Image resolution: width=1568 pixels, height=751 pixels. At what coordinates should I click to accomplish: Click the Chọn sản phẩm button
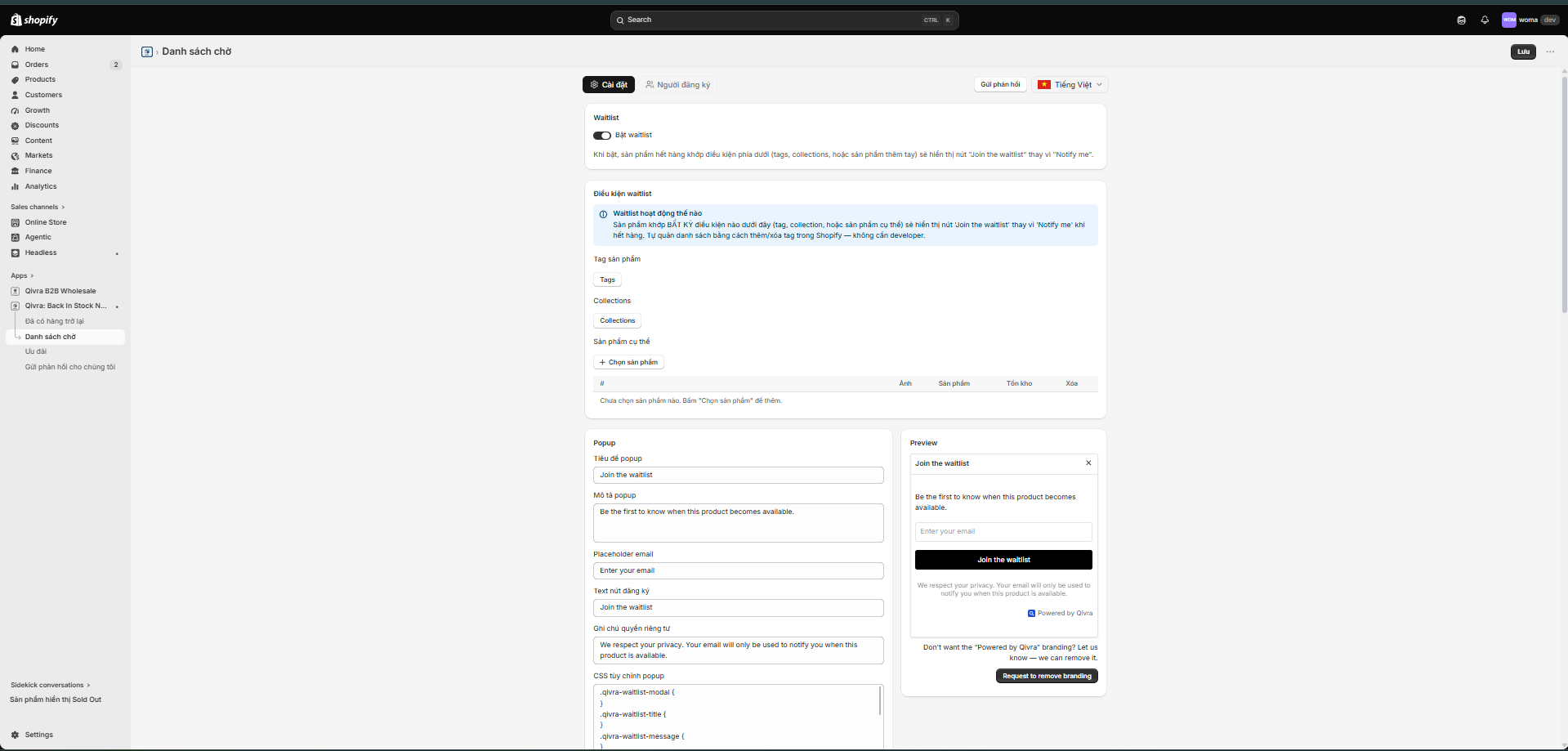point(628,362)
